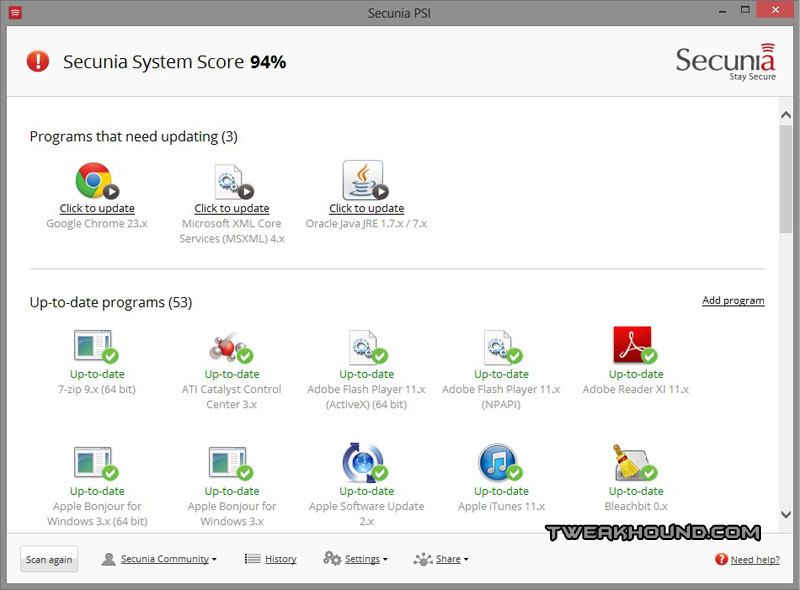Click Up-to-date label under Adobe Reader XI

[636, 374]
